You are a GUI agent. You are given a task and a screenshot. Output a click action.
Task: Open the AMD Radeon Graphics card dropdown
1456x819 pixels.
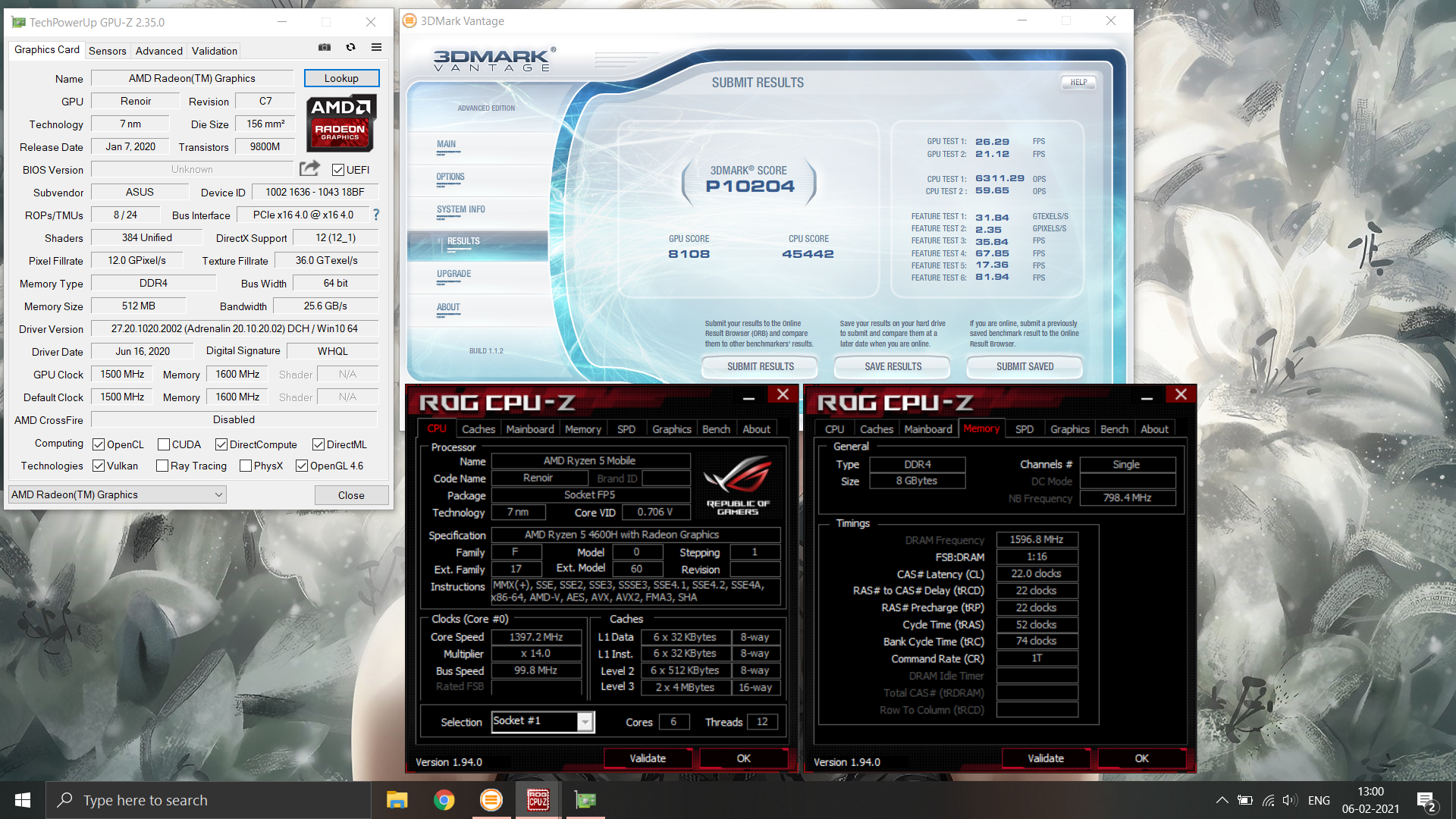(x=118, y=494)
